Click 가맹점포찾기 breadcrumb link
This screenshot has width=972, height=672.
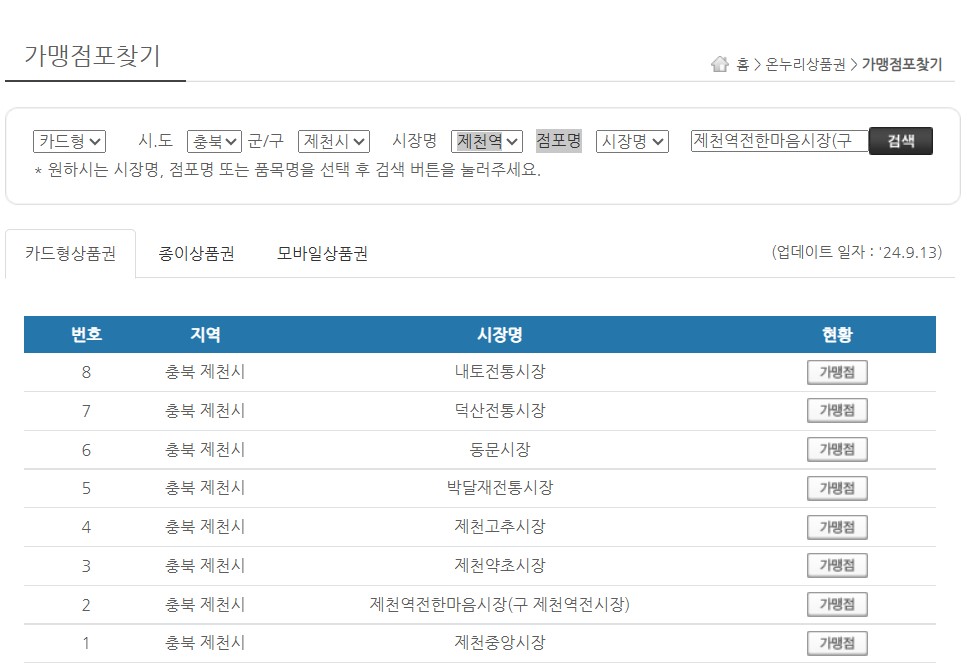click(x=902, y=64)
